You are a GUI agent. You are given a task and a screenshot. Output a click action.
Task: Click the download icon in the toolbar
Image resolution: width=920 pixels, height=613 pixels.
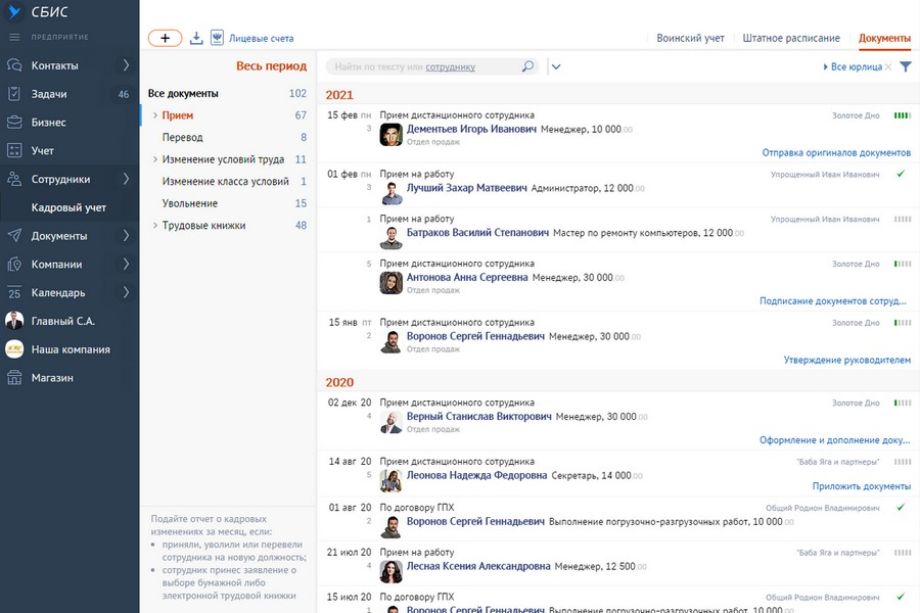196,38
